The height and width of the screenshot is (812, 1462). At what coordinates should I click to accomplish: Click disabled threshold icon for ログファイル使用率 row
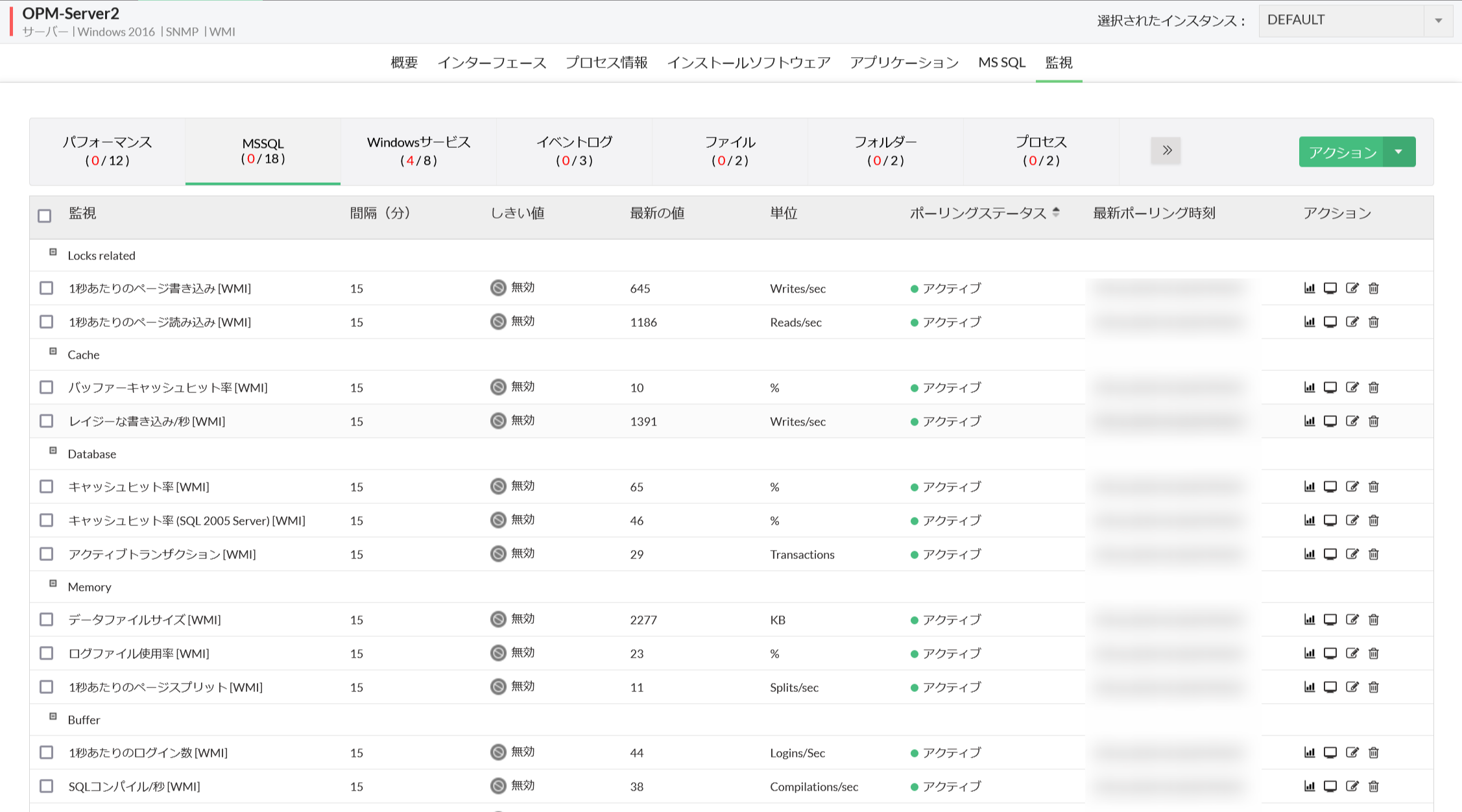point(497,653)
